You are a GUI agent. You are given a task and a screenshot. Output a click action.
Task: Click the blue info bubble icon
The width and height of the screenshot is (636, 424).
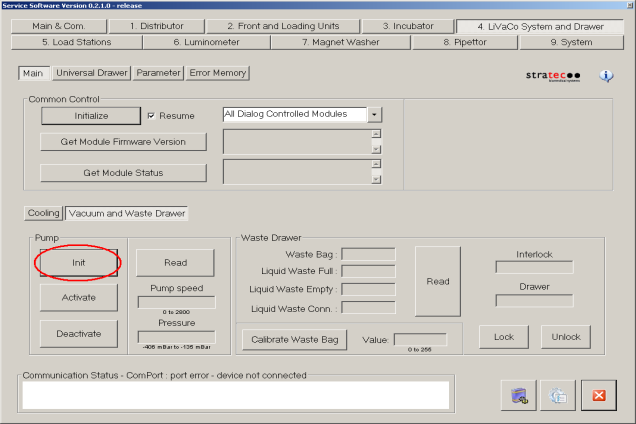[x=606, y=75]
